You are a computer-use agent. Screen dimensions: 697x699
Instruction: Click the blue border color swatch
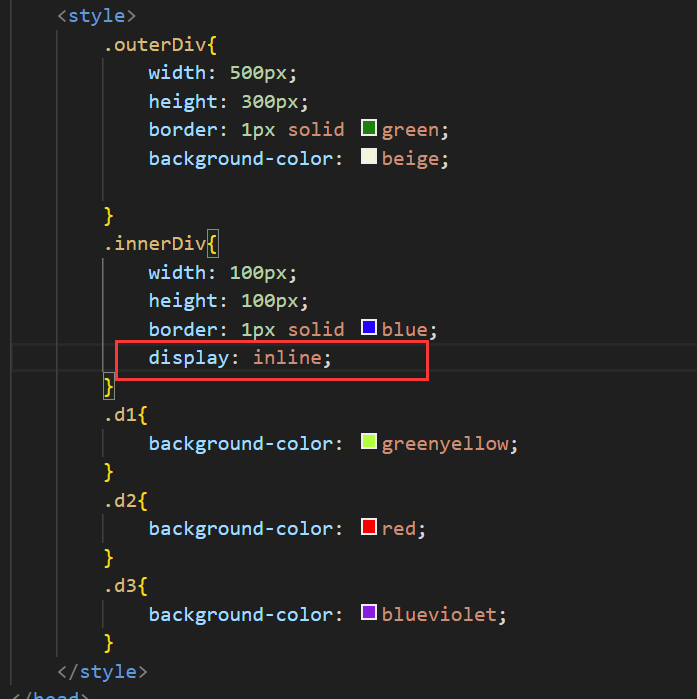point(368,328)
